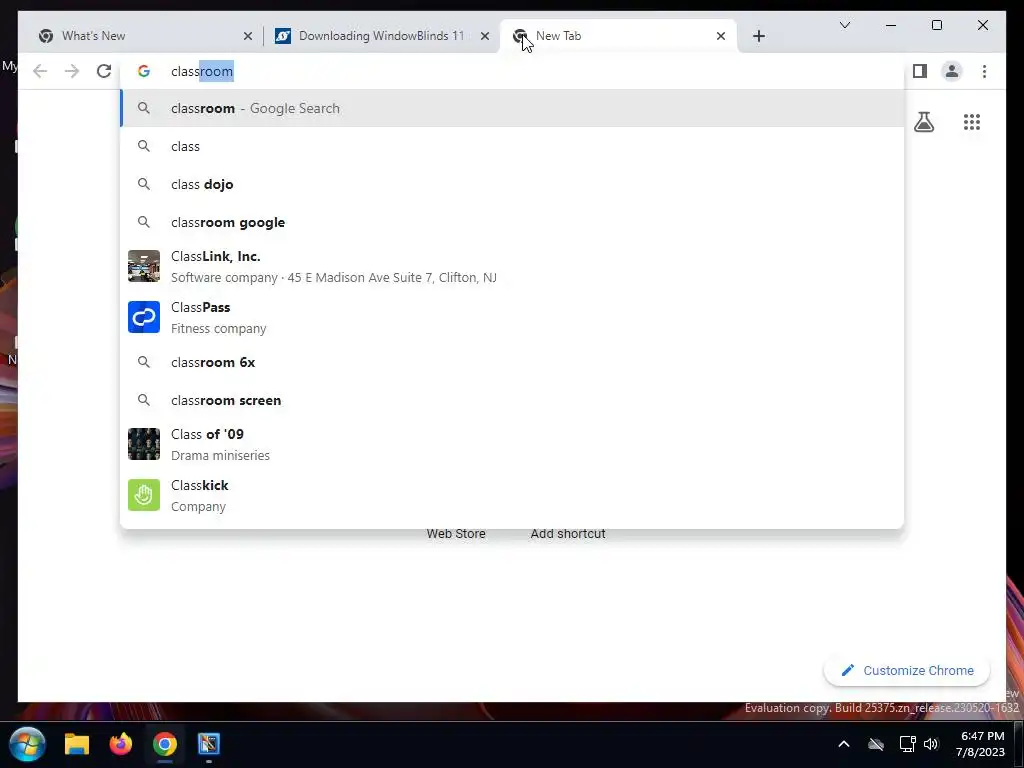1024x768 pixels.
Task: Close the Downloading WindowBlinds 11 tab
Action: coord(485,36)
